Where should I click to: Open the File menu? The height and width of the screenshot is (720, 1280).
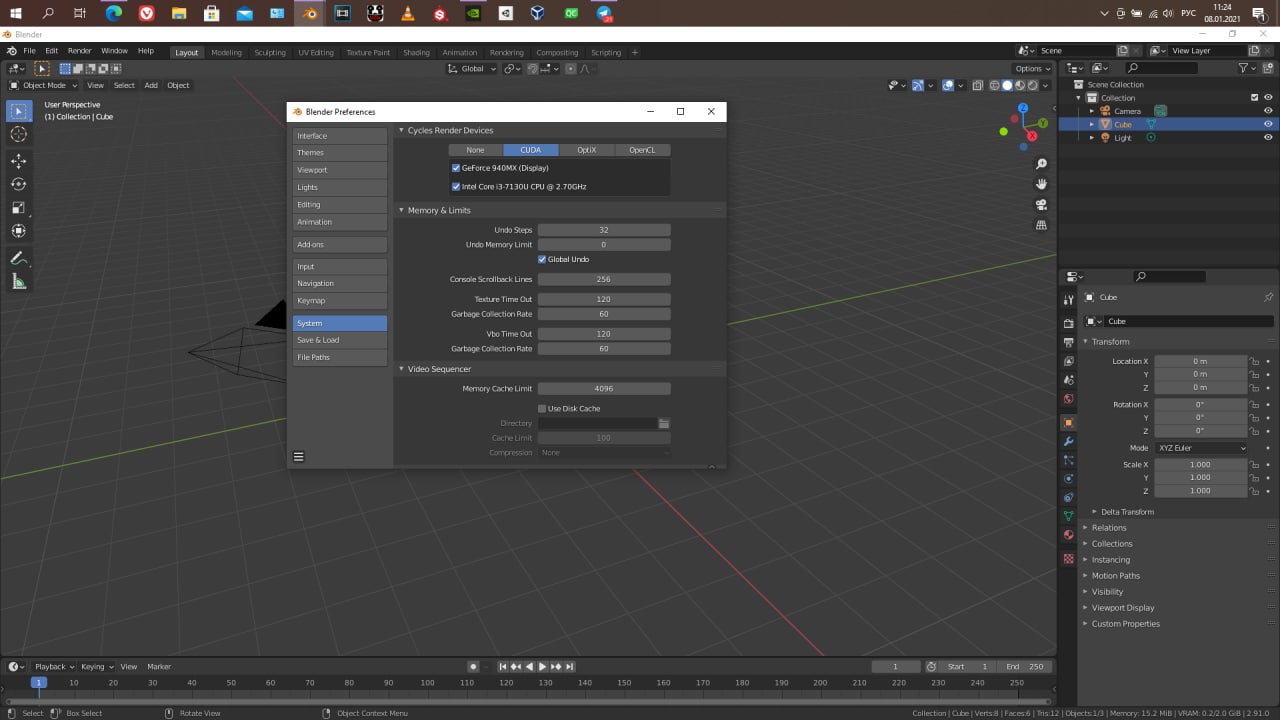29,51
